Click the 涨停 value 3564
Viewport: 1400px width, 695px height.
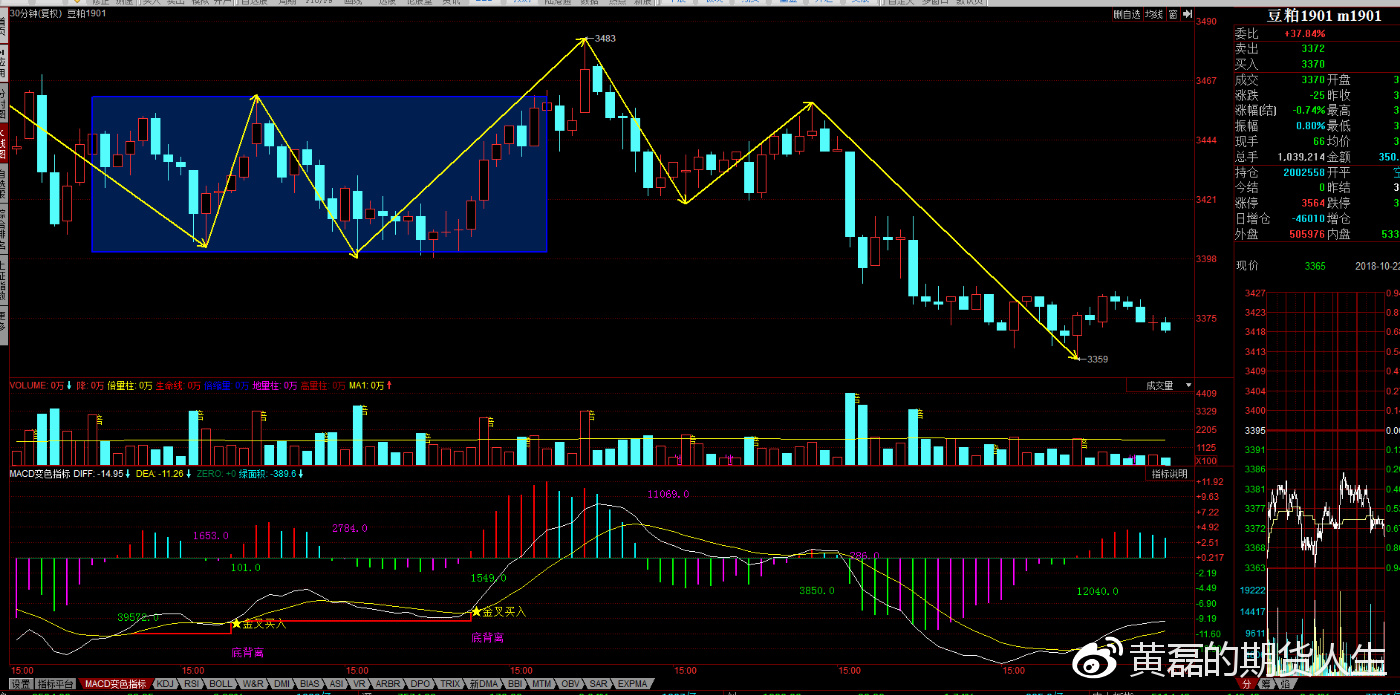tap(1313, 203)
